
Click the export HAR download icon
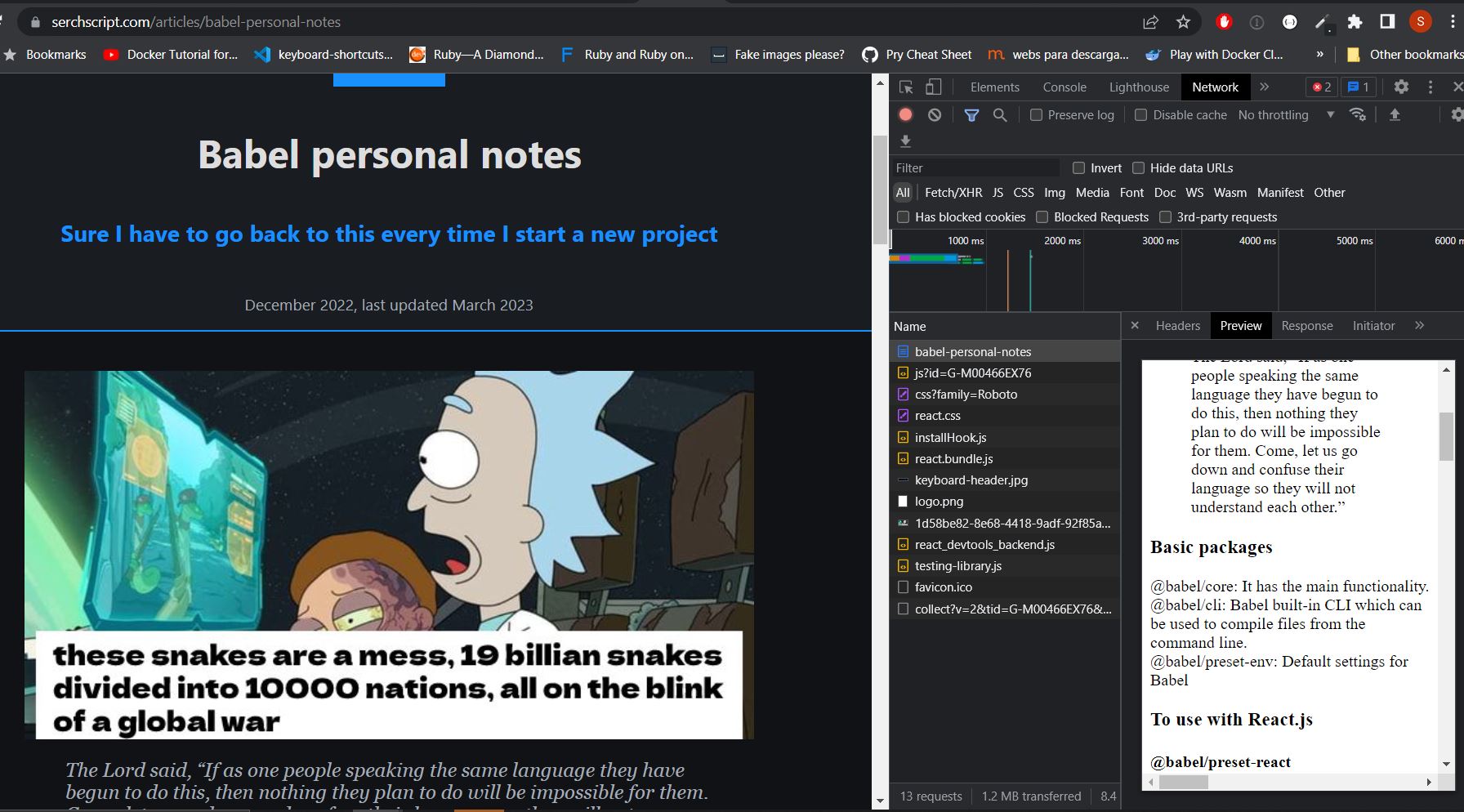(905, 141)
